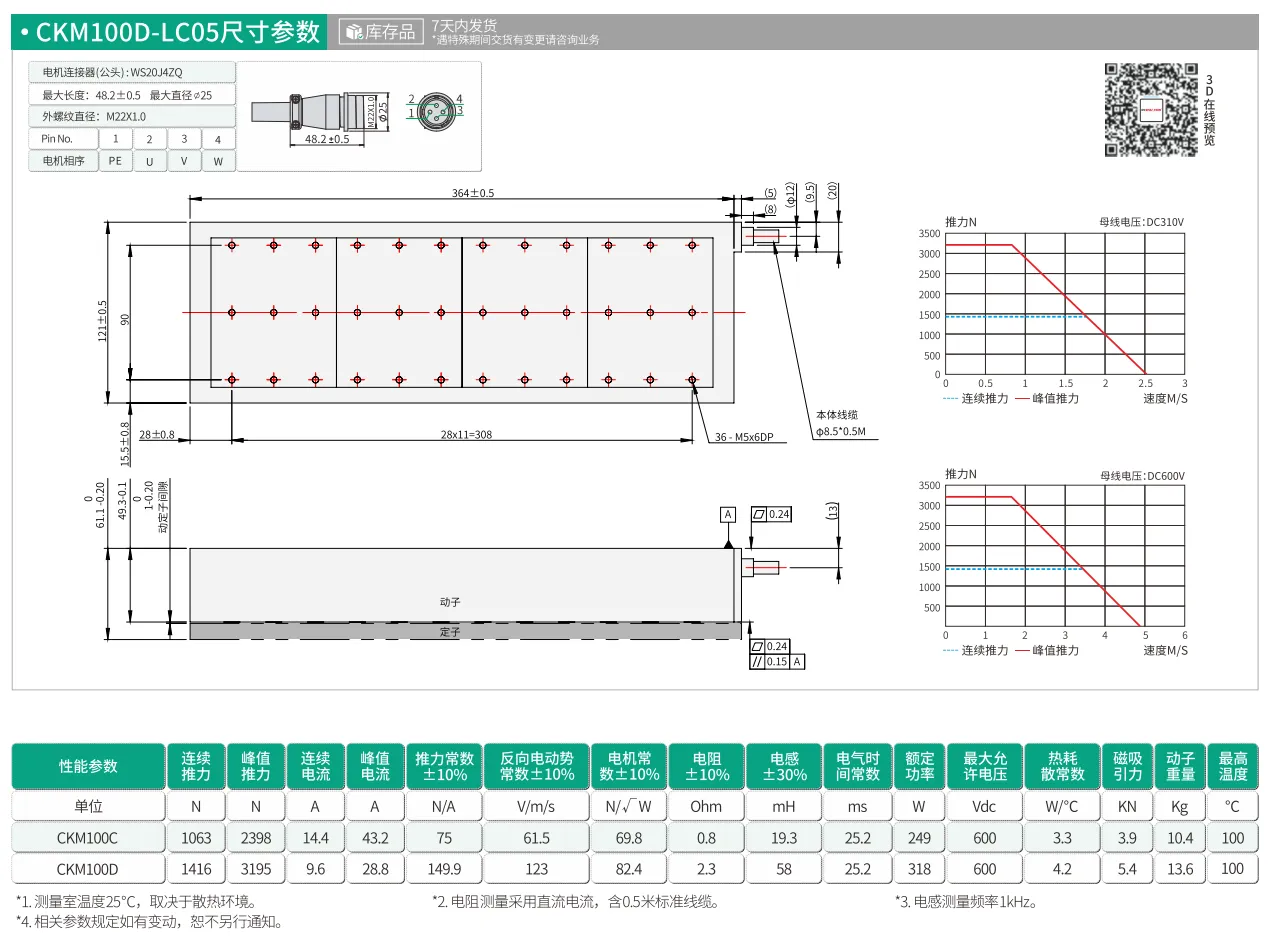Viewport: 1278px width, 940px height.
Task: Click the 149.9 force constant value
Action: 445,868
